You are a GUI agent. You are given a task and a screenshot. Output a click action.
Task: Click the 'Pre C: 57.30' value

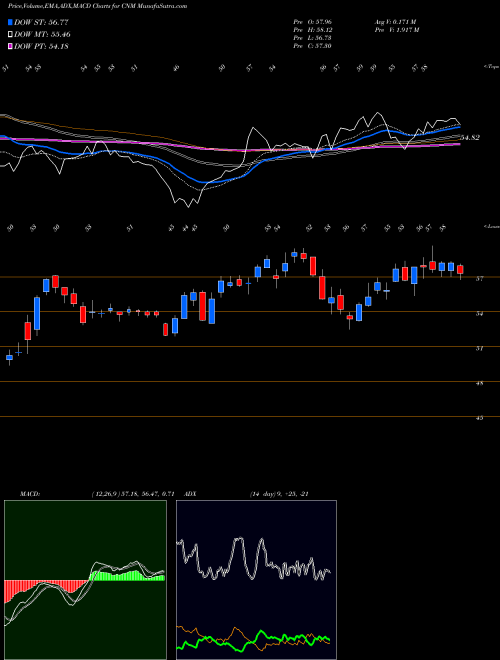313,46
